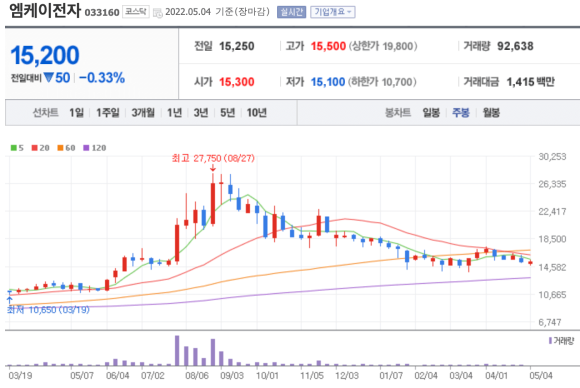Switch to the 일봉 candle chart
Screen dimensions: 580x388
click(x=431, y=112)
